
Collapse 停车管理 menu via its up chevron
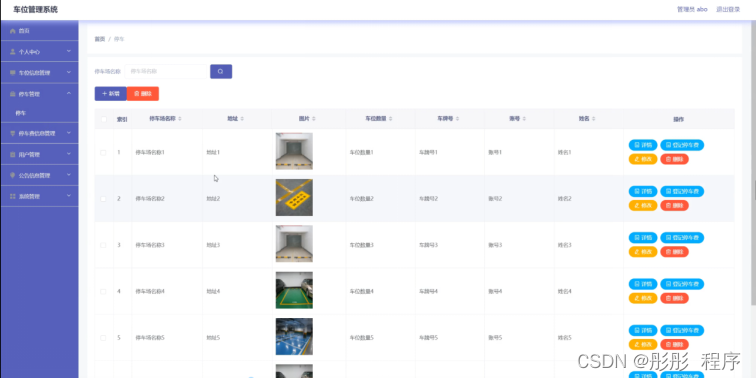coord(69,94)
